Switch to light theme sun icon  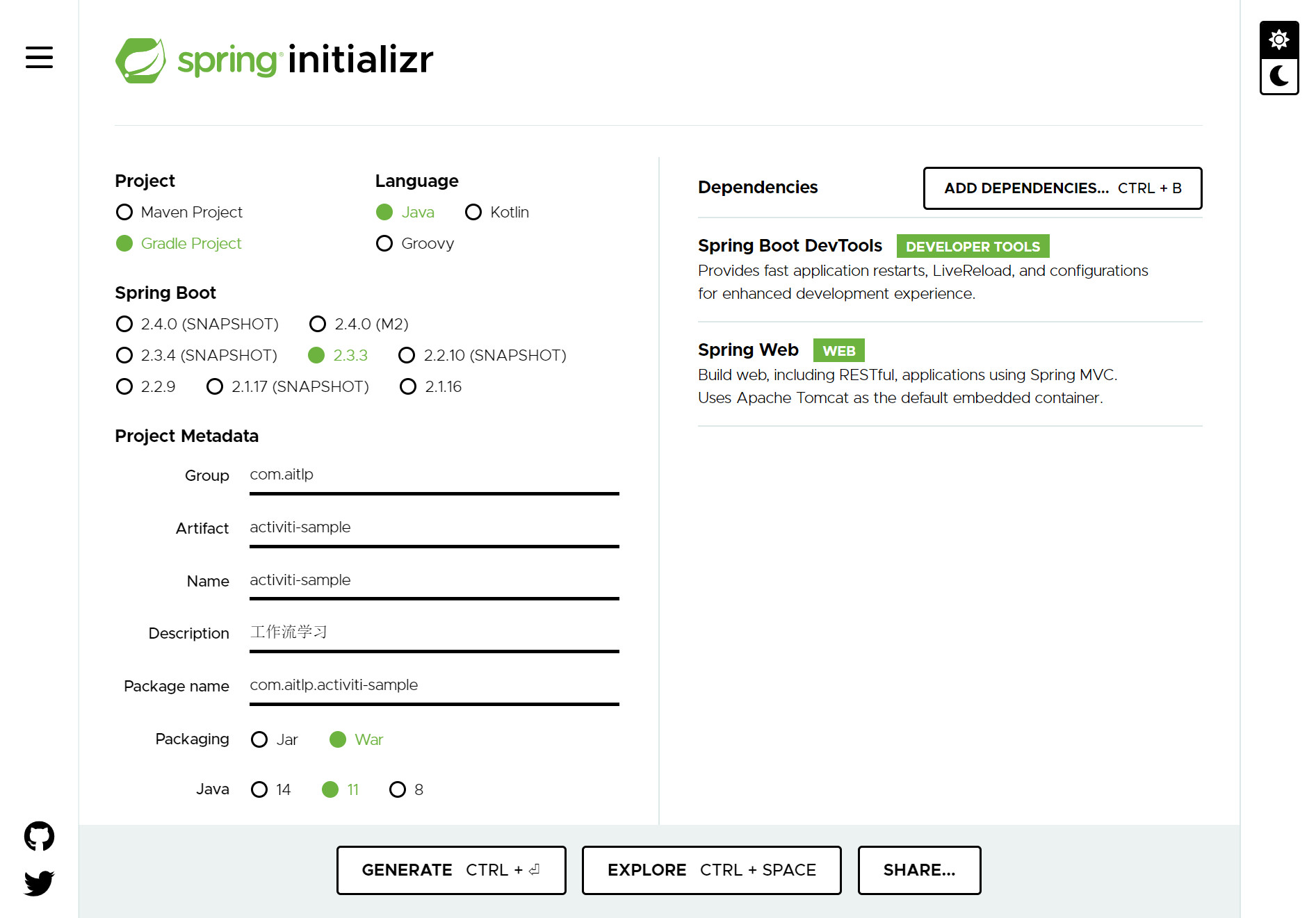point(1278,40)
